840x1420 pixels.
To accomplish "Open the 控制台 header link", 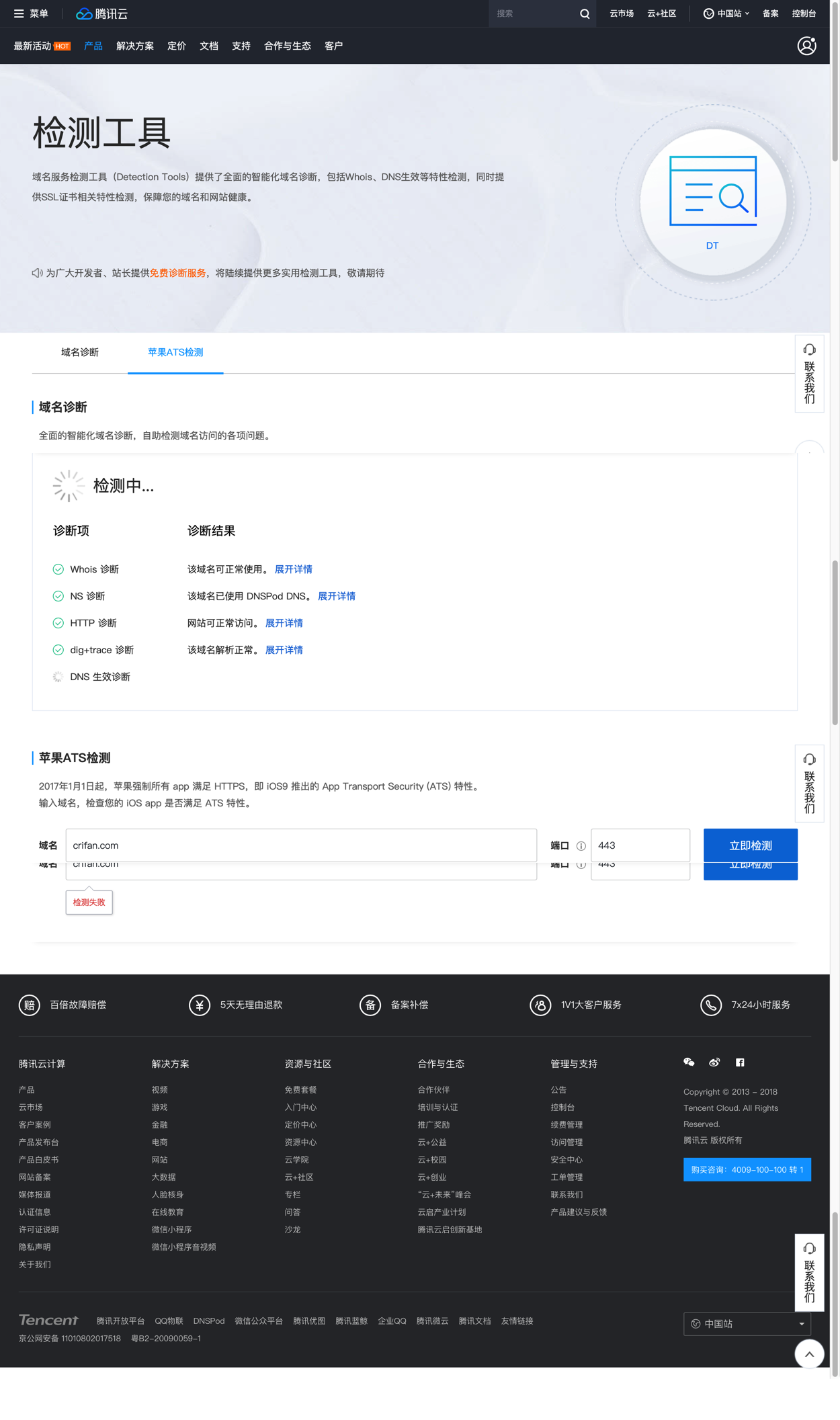I will click(x=804, y=13).
